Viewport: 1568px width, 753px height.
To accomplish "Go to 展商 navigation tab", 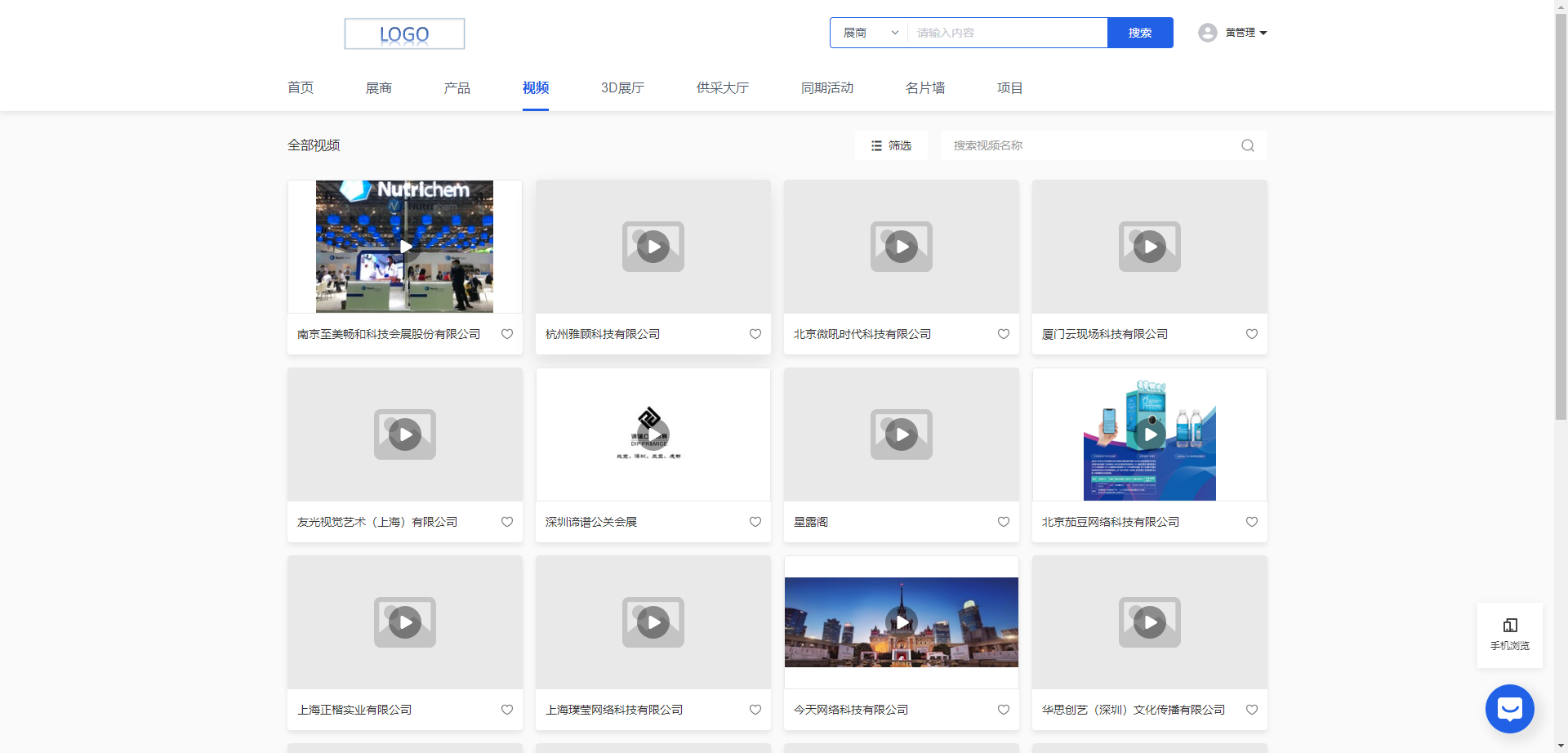I will [379, 87].
